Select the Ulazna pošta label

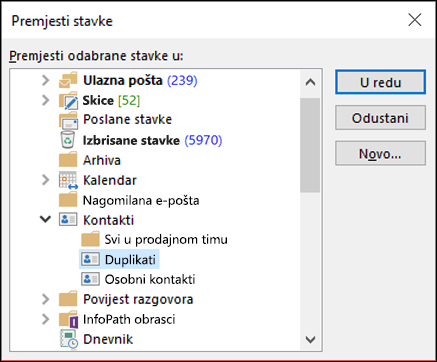[123, 80]
